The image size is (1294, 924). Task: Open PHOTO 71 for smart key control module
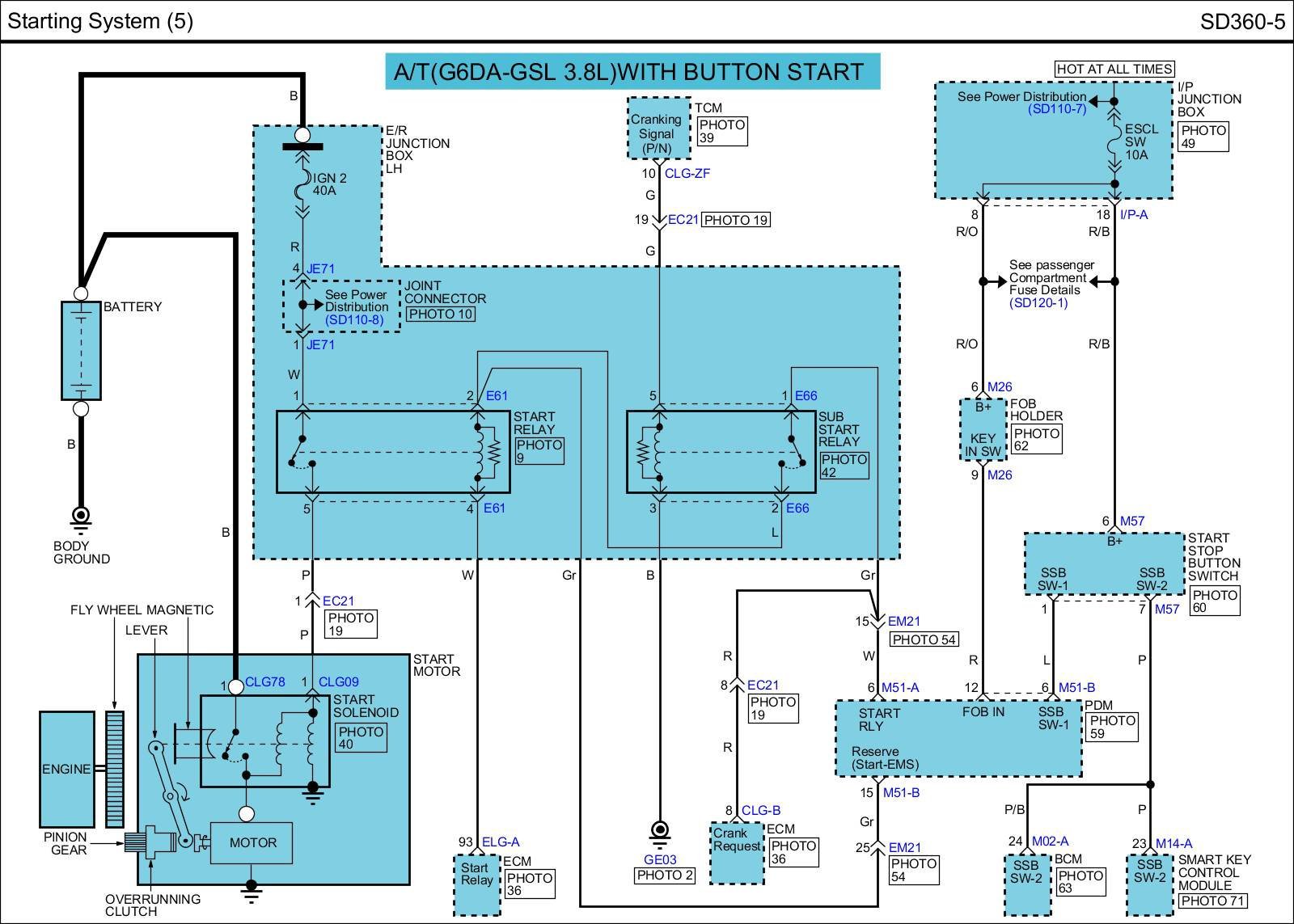(1212, 901)
